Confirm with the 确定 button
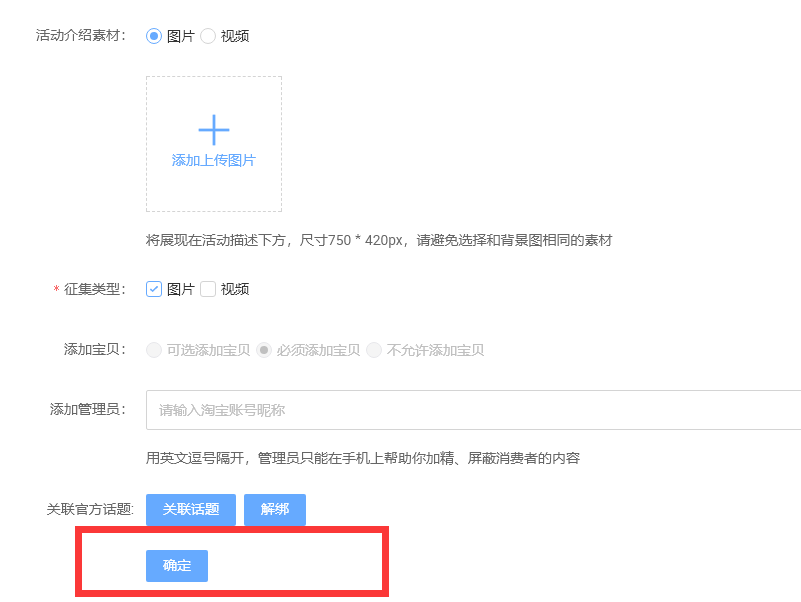This screenshot has width=801, height=602. coord(177,566)
